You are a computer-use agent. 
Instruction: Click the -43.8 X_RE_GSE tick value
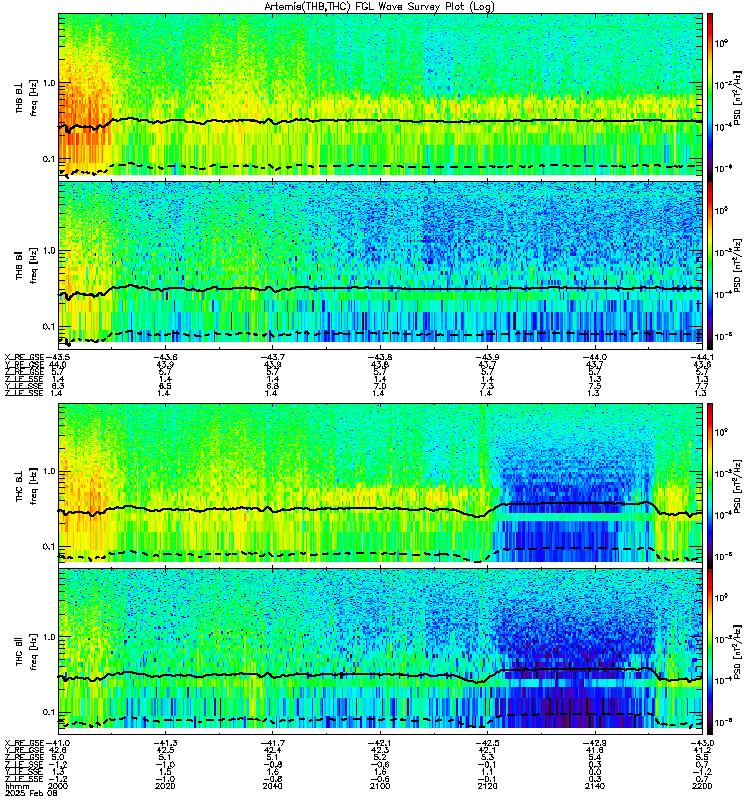[380, 358]
